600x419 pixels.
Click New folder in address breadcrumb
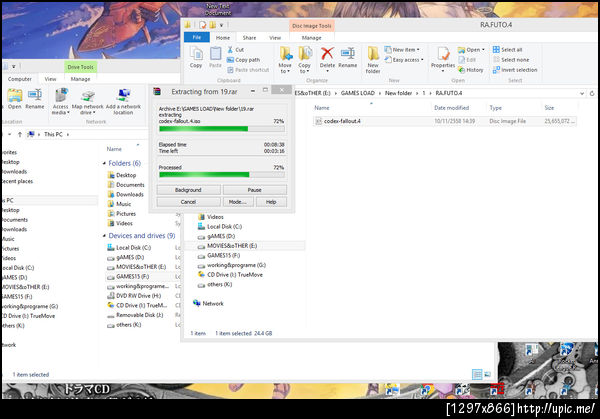coord(398,93)
